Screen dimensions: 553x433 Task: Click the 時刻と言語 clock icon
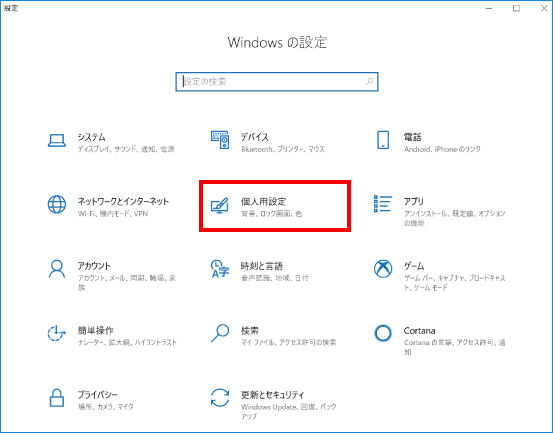pos(220,269)
